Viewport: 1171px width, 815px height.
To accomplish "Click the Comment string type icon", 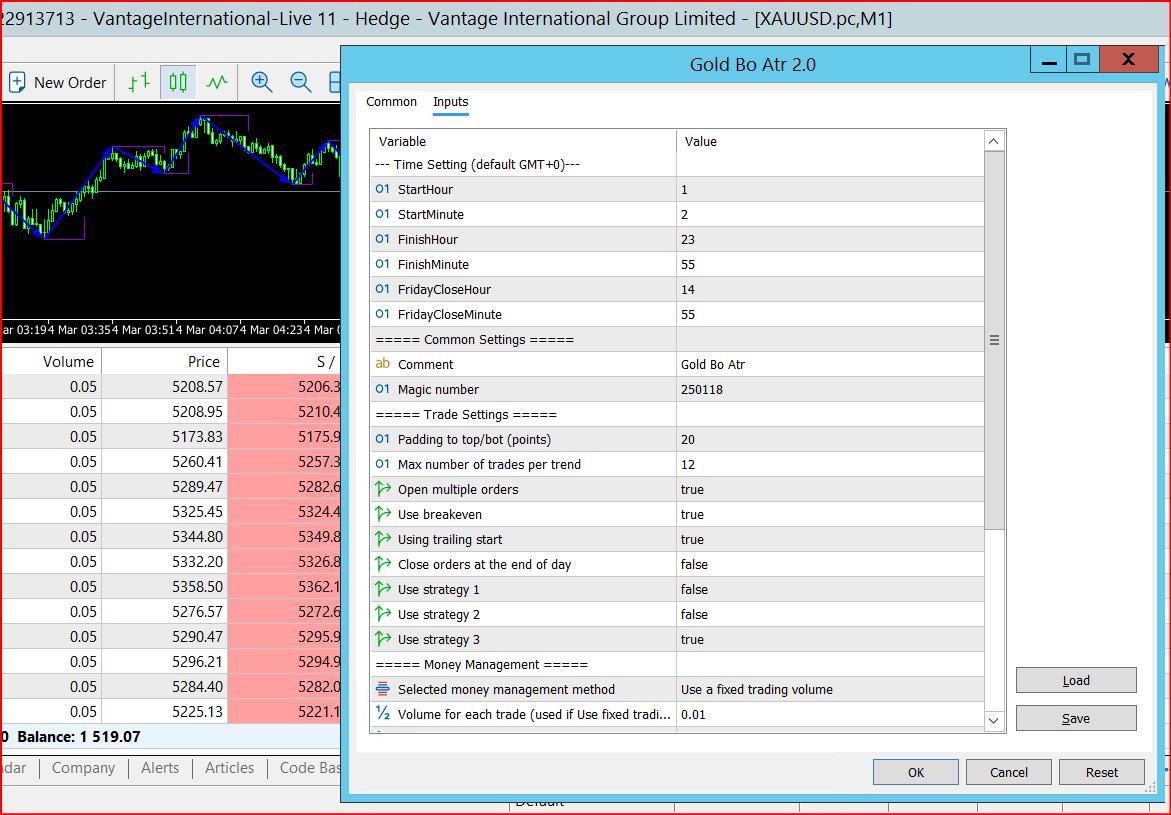I will tap(382, 365).
